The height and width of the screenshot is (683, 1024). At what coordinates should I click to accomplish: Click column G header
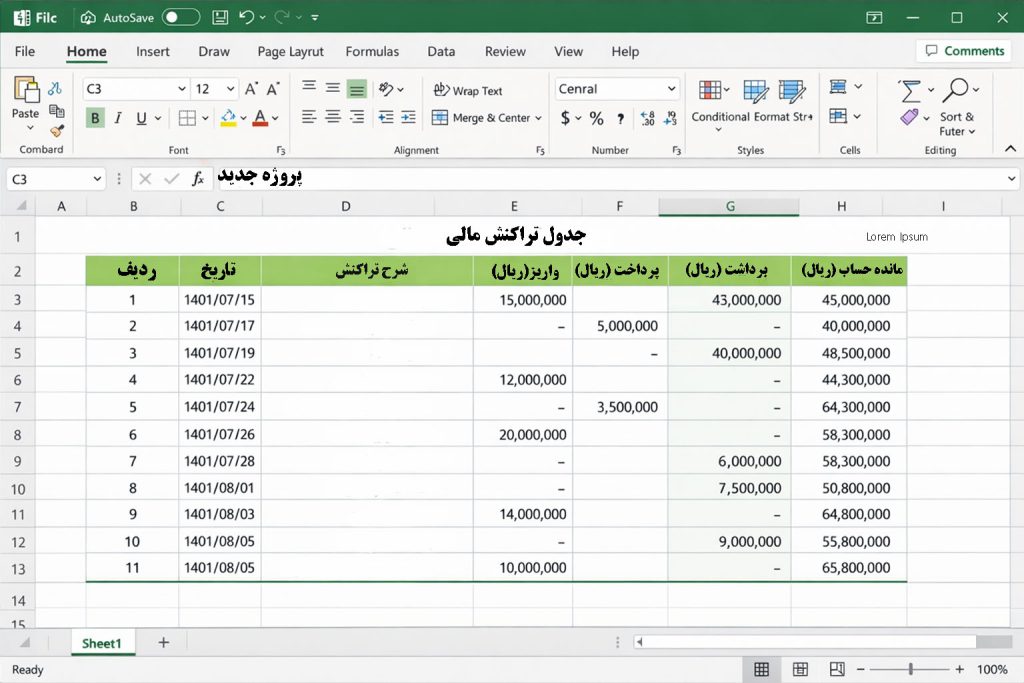(729, 206)
